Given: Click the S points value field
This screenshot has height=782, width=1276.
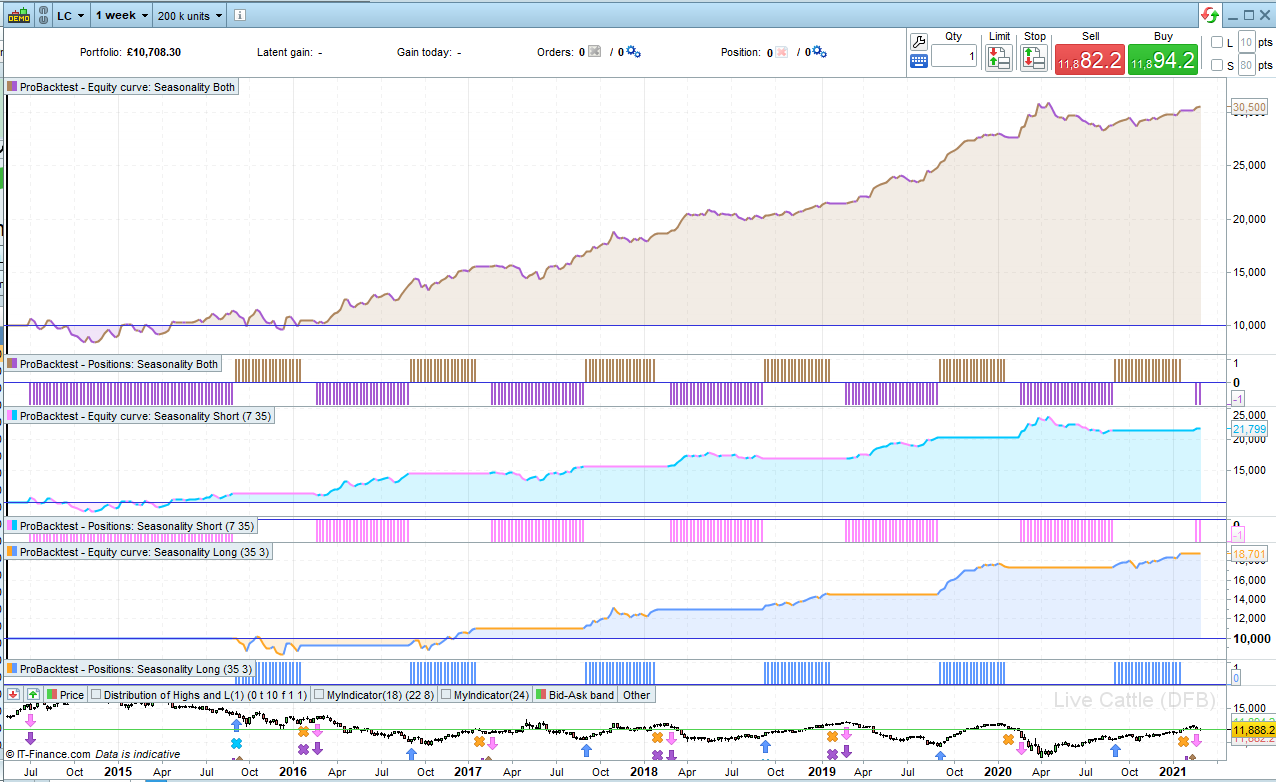Looking at the screenshot, I should click(1246, 65).
